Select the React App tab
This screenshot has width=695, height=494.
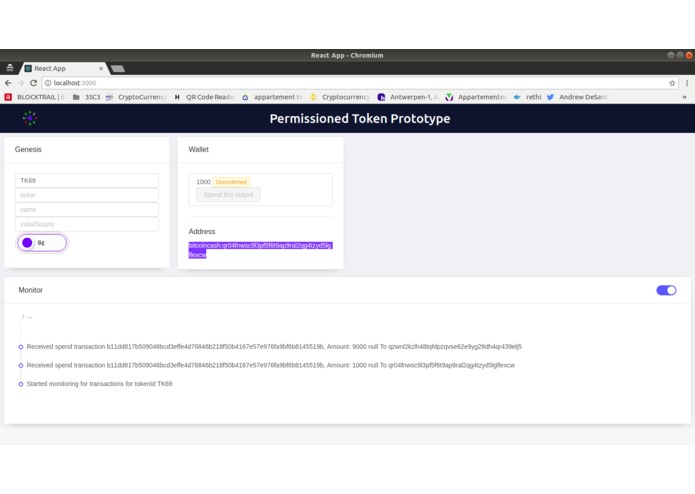(x=63, y=68)
